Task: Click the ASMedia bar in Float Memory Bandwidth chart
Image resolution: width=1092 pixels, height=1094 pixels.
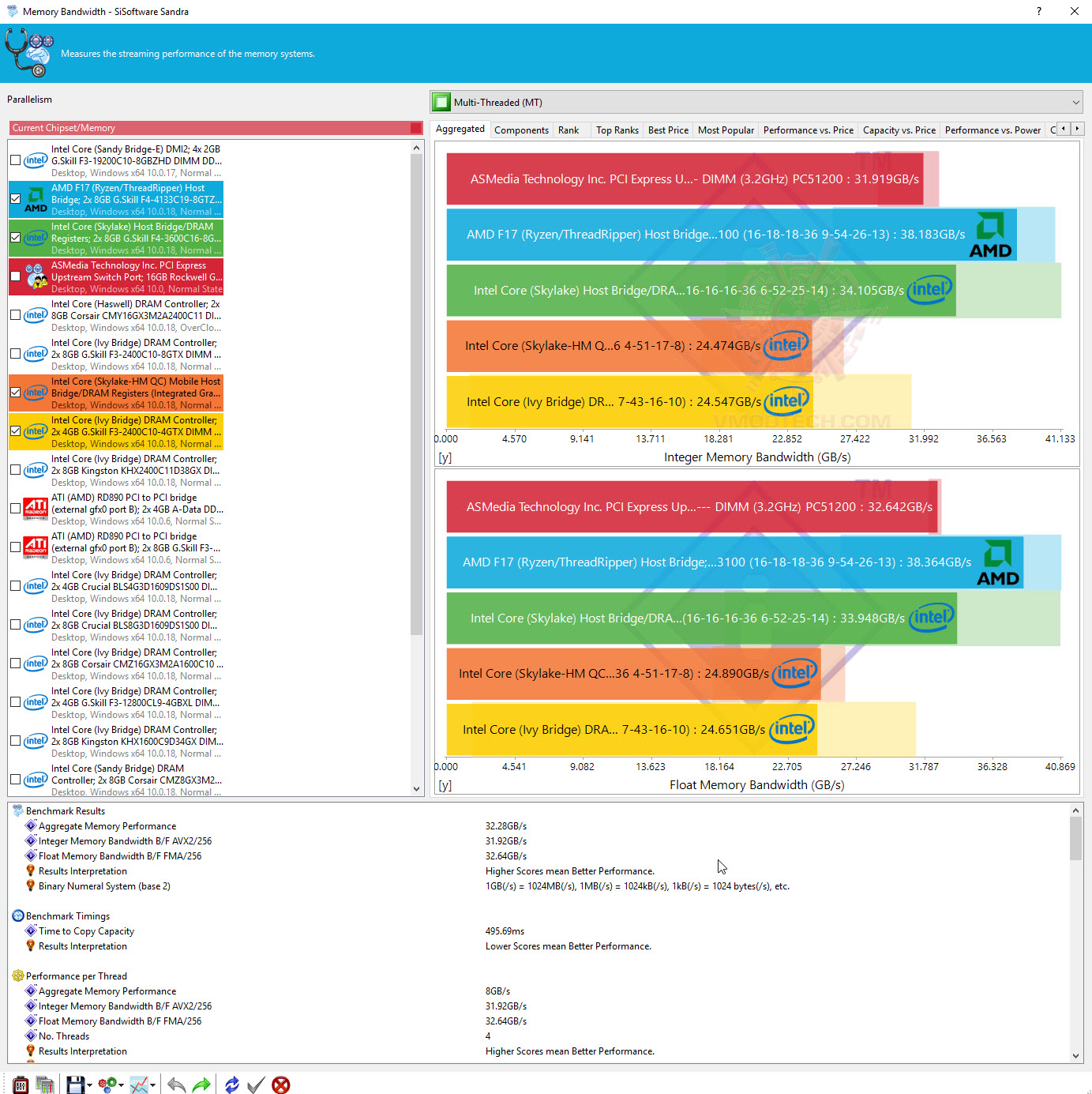Action: point(692,507)
